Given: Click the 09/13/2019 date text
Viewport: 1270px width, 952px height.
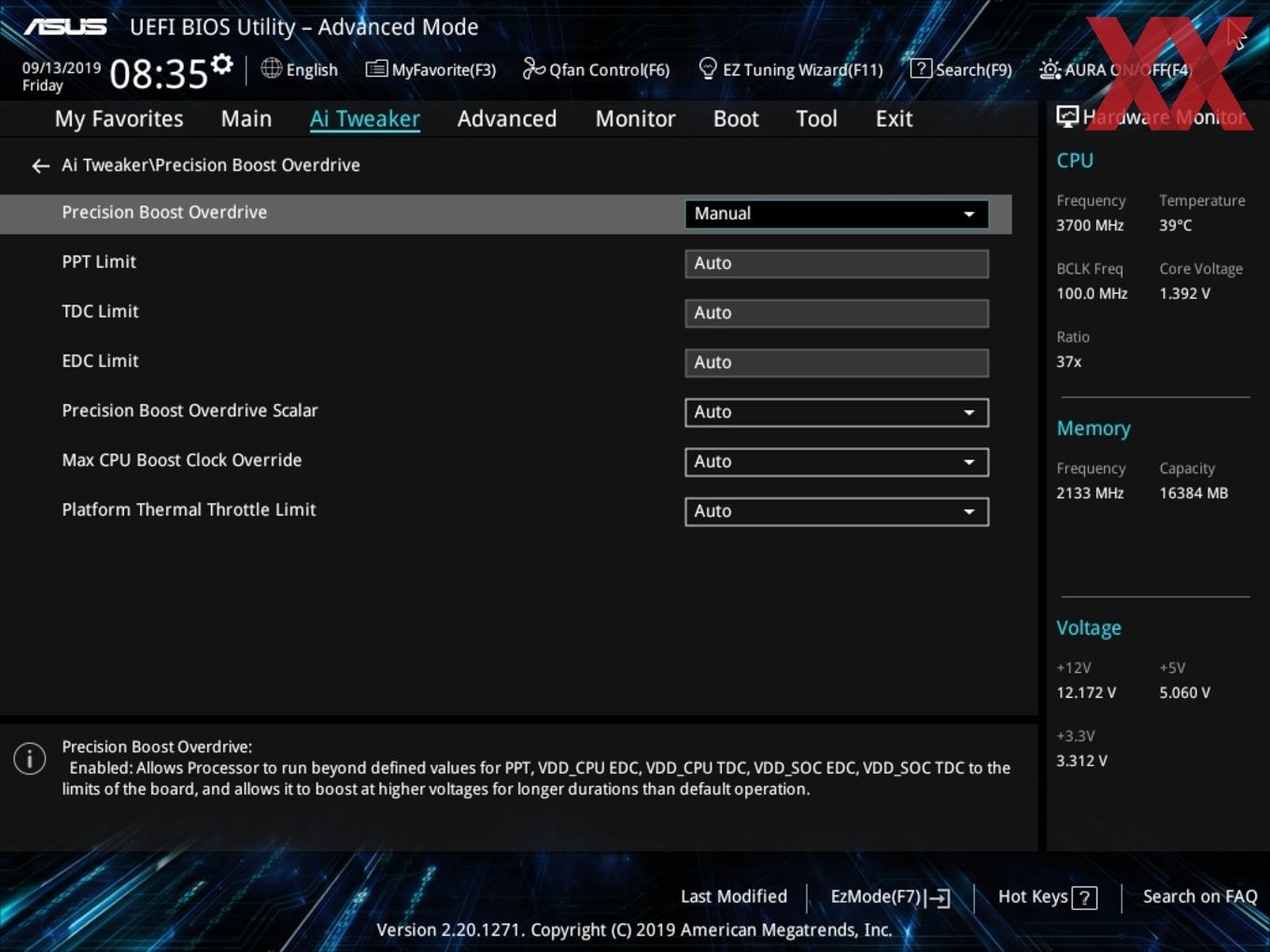Looking at the screenshot, I should click(62, 67).
